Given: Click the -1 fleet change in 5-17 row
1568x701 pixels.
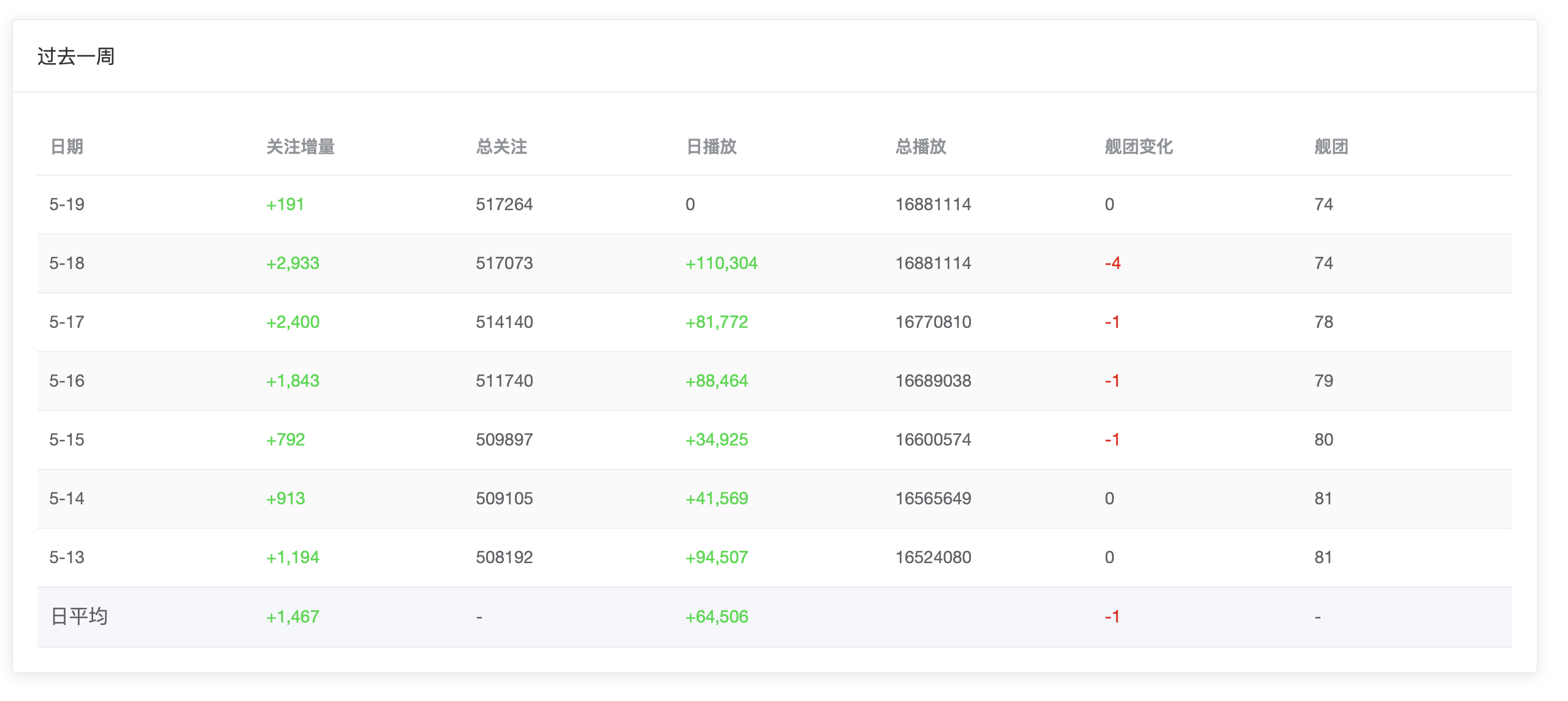Looking at the screenshot, I should tap(1112, 322).
